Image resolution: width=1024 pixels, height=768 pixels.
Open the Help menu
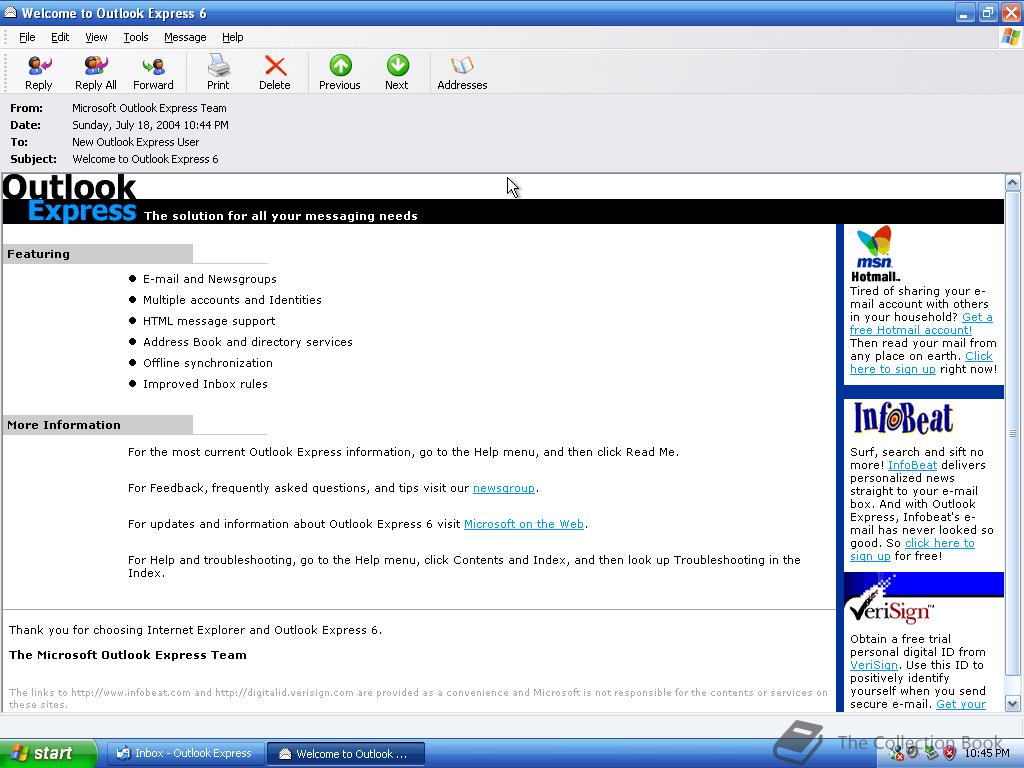pyautogui.click(x=232, y=37)
